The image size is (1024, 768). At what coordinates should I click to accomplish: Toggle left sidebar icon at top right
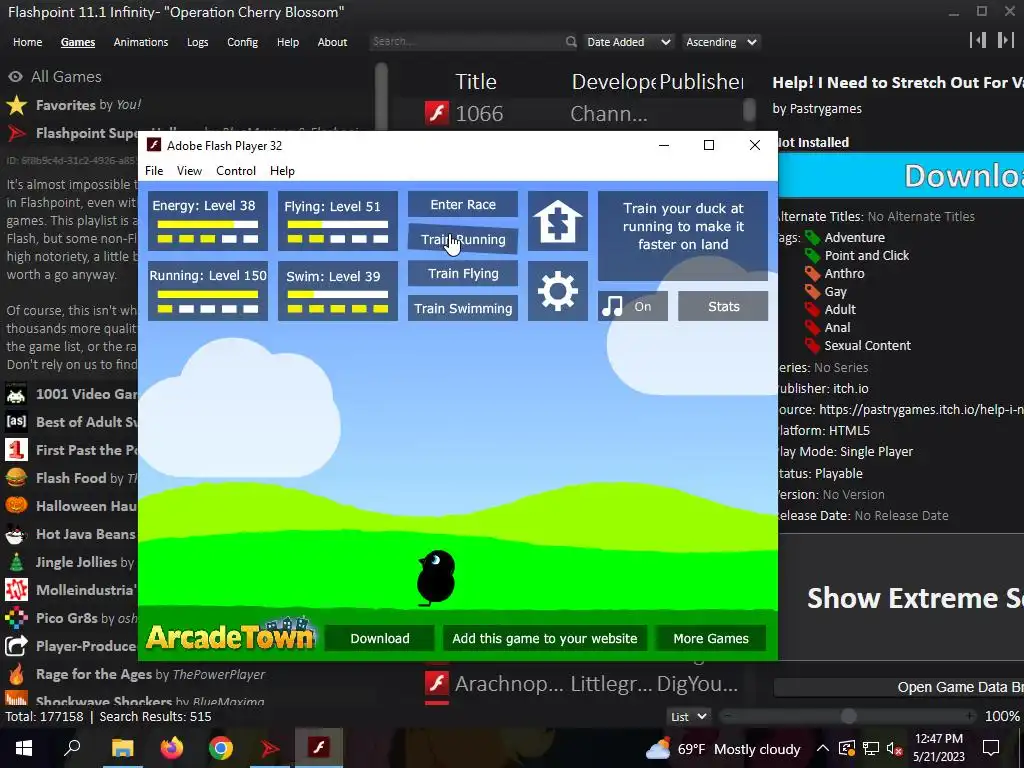(x=978, y=40)
